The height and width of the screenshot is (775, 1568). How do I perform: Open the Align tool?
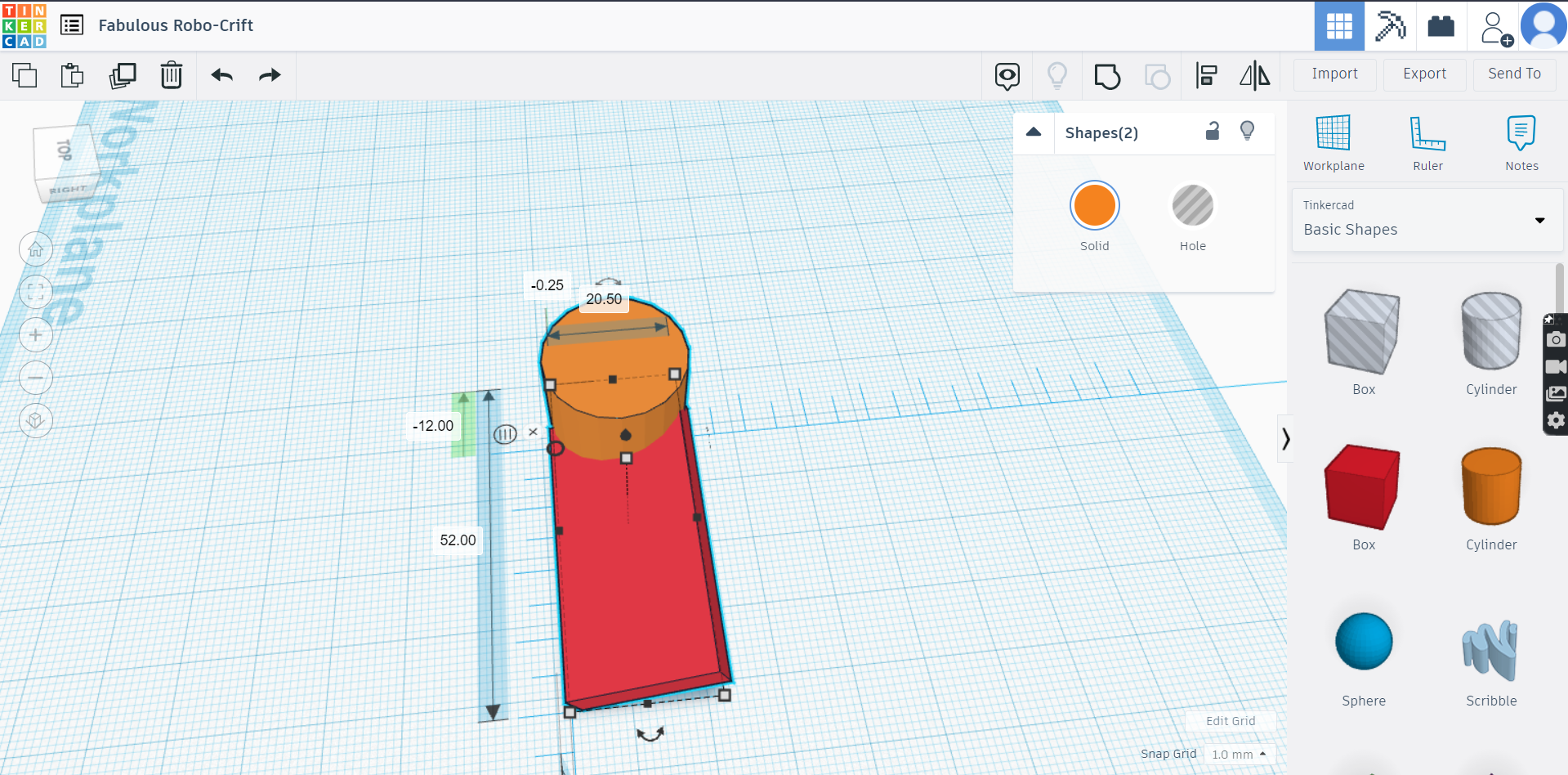1206,74
